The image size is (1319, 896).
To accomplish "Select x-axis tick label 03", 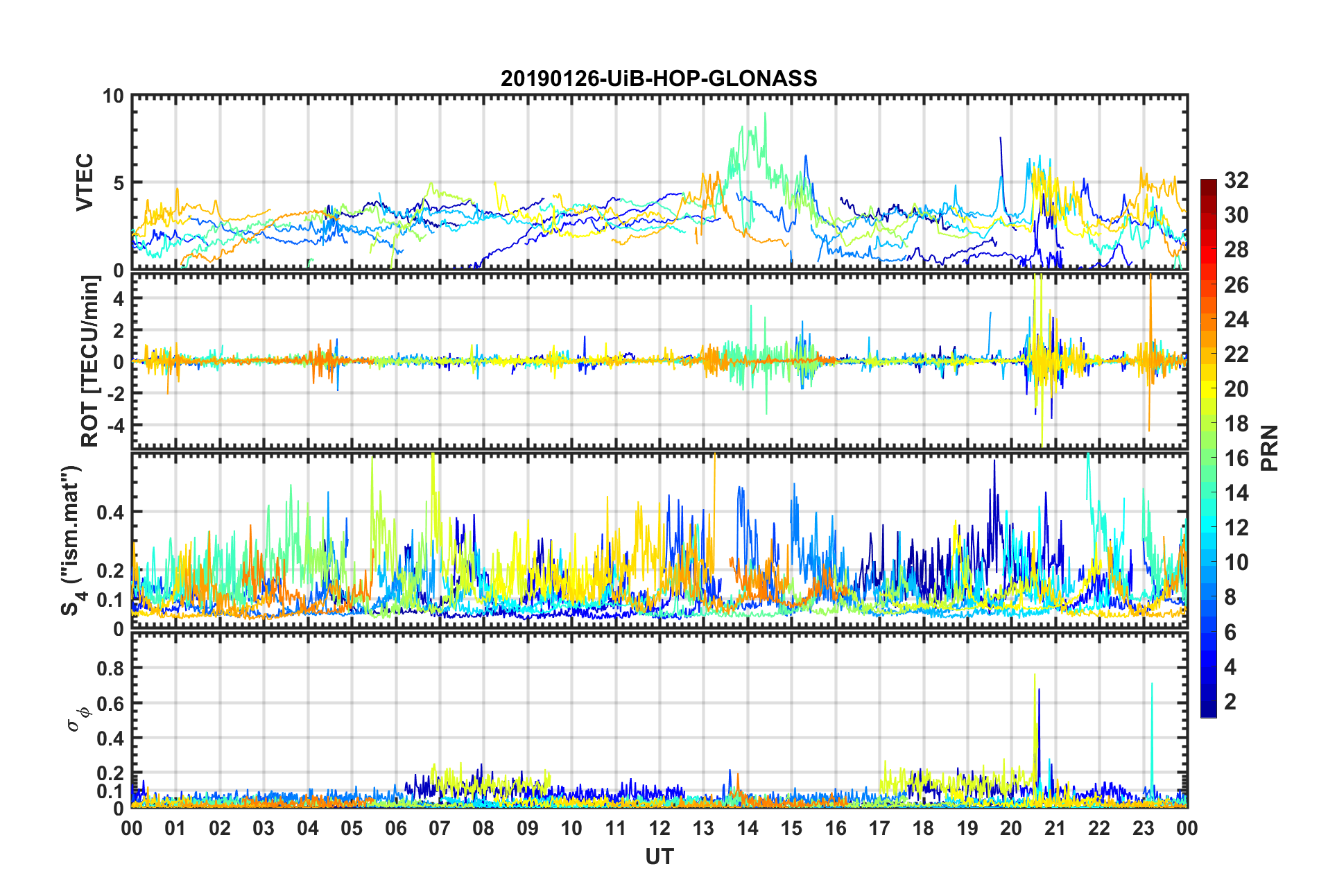I will [264, 828].
